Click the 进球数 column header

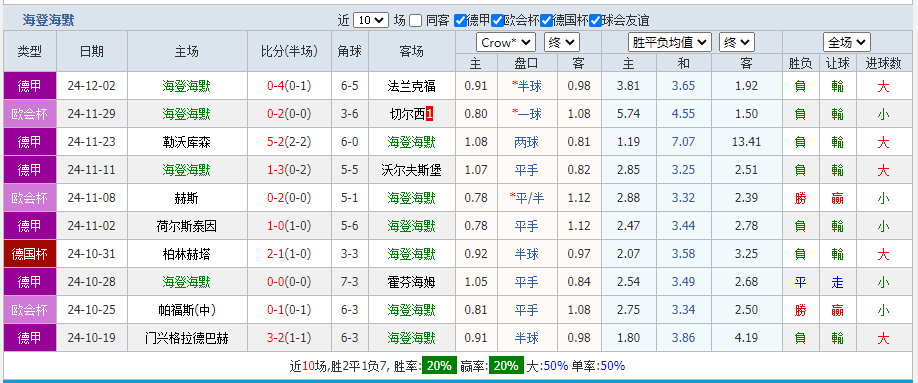click(883, 63)
